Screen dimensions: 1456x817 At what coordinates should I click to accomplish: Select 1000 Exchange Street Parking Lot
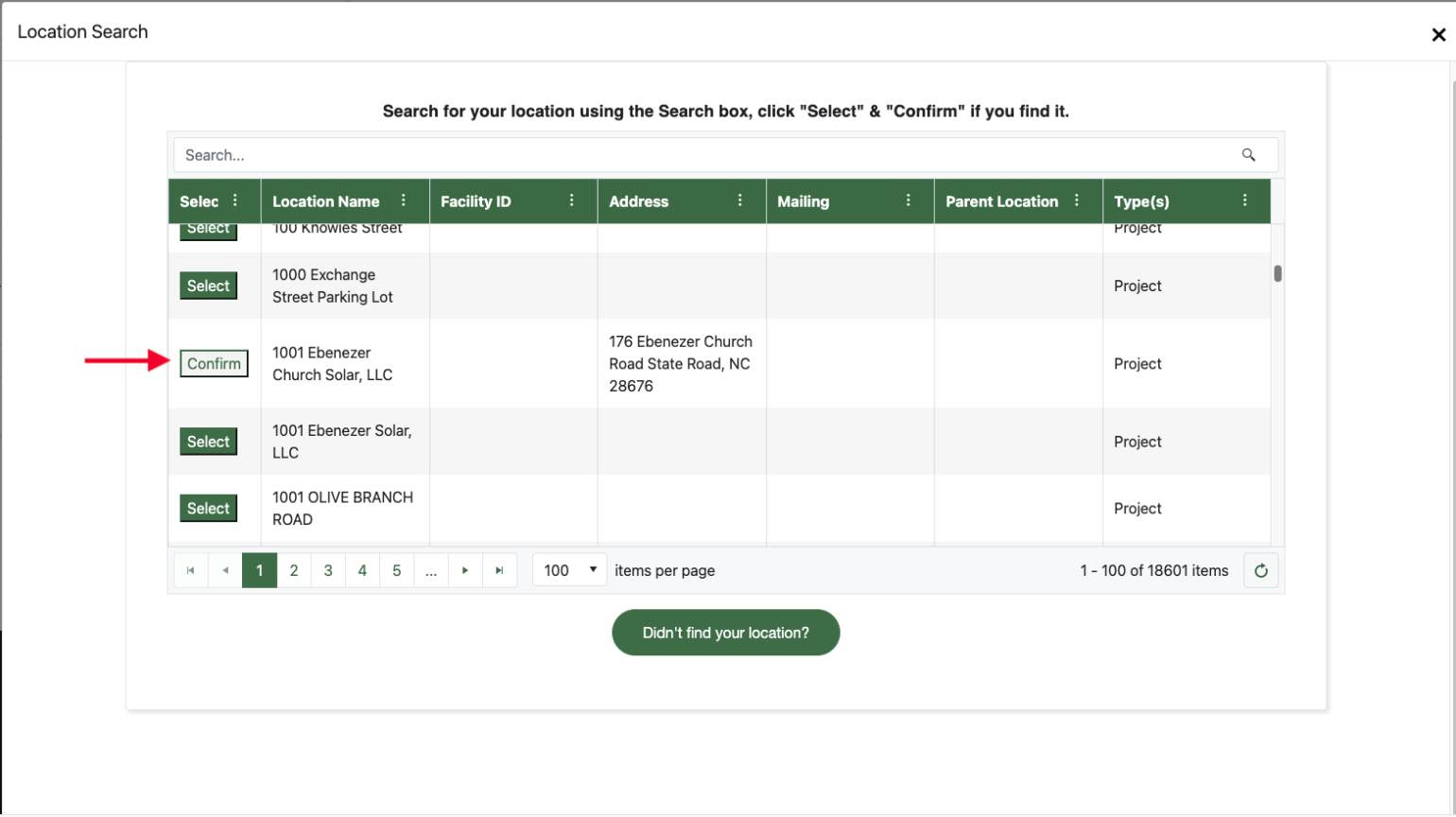[x=208, y=285]
